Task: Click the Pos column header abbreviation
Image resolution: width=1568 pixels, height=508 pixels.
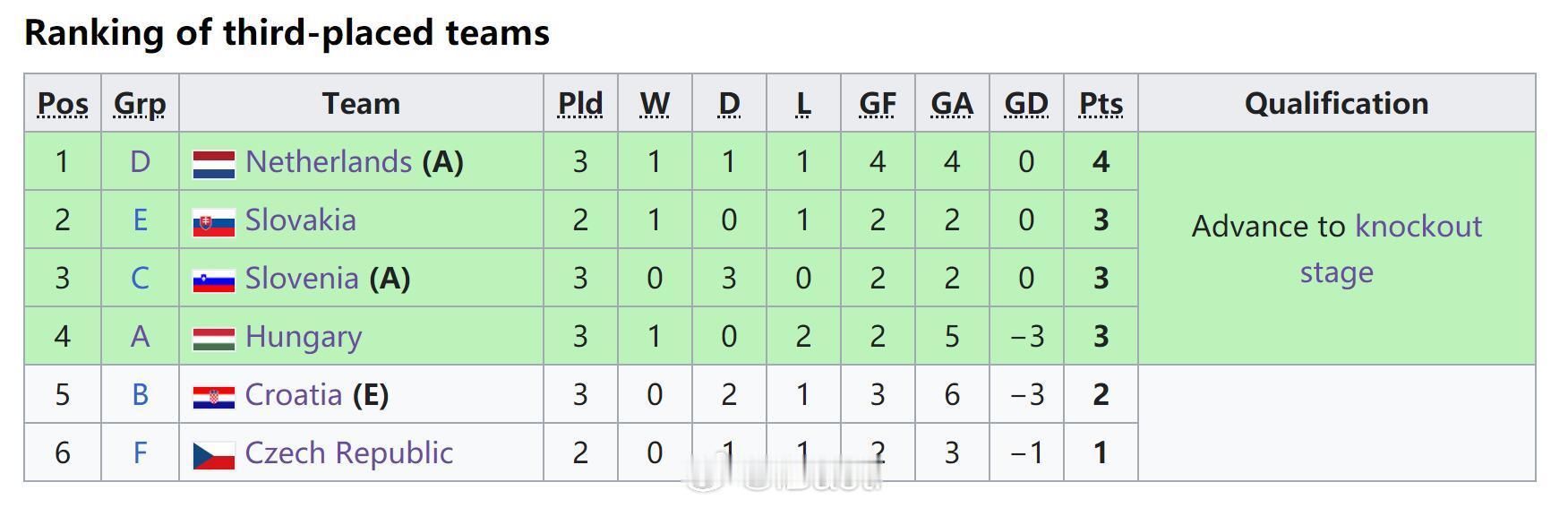Action: [63, 104]
